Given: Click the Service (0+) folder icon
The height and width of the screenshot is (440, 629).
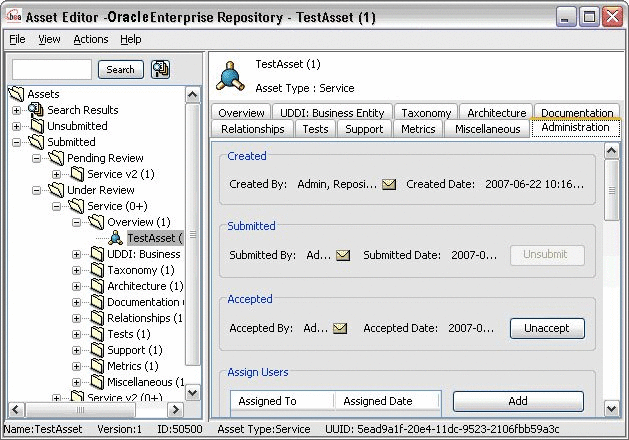Looking at the screenshot, I should click(x=76, y=206).
